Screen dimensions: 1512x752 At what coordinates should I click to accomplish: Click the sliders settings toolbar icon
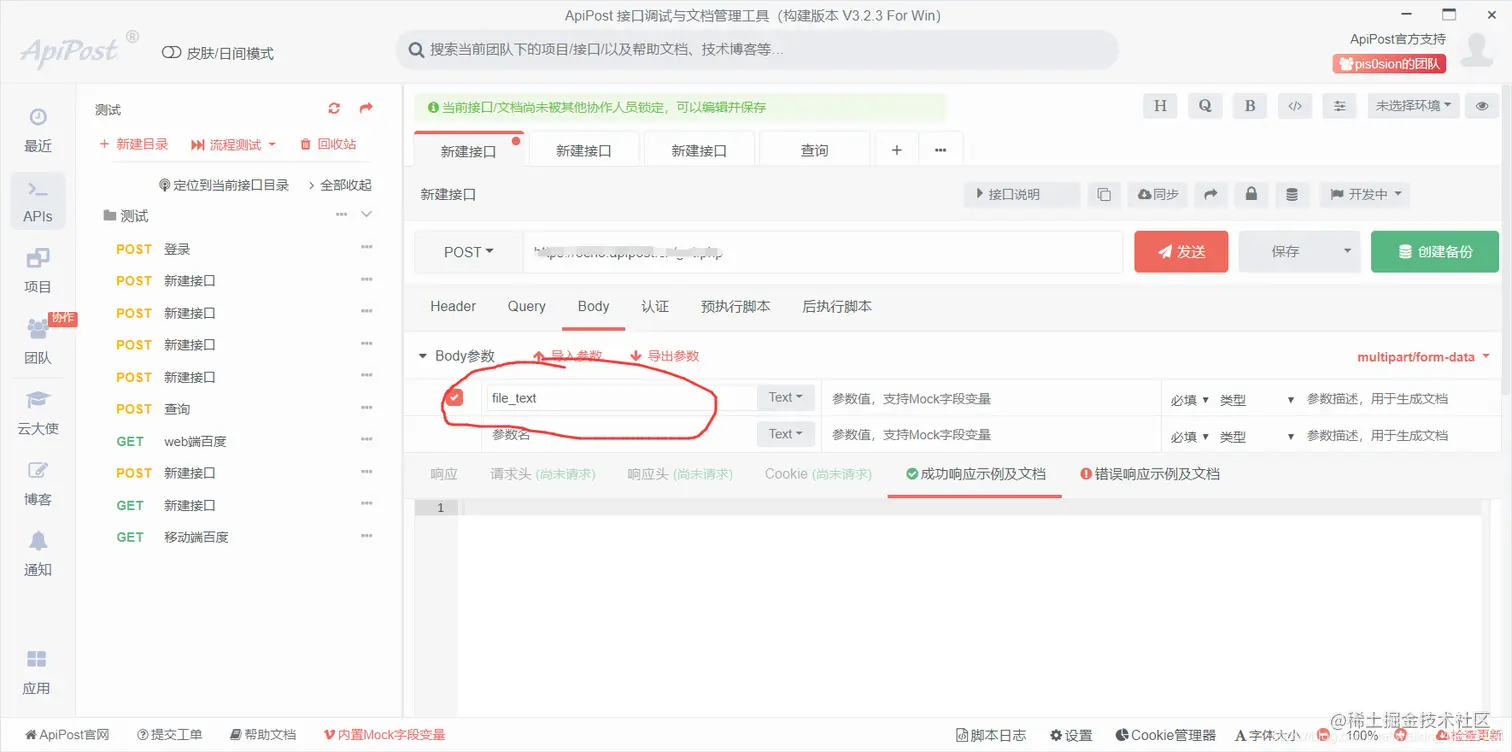tap(1340, 106)
